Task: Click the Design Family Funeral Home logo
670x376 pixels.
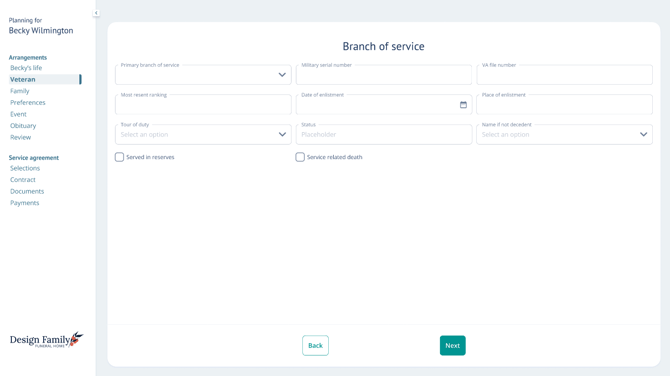Action: (46, 340)
